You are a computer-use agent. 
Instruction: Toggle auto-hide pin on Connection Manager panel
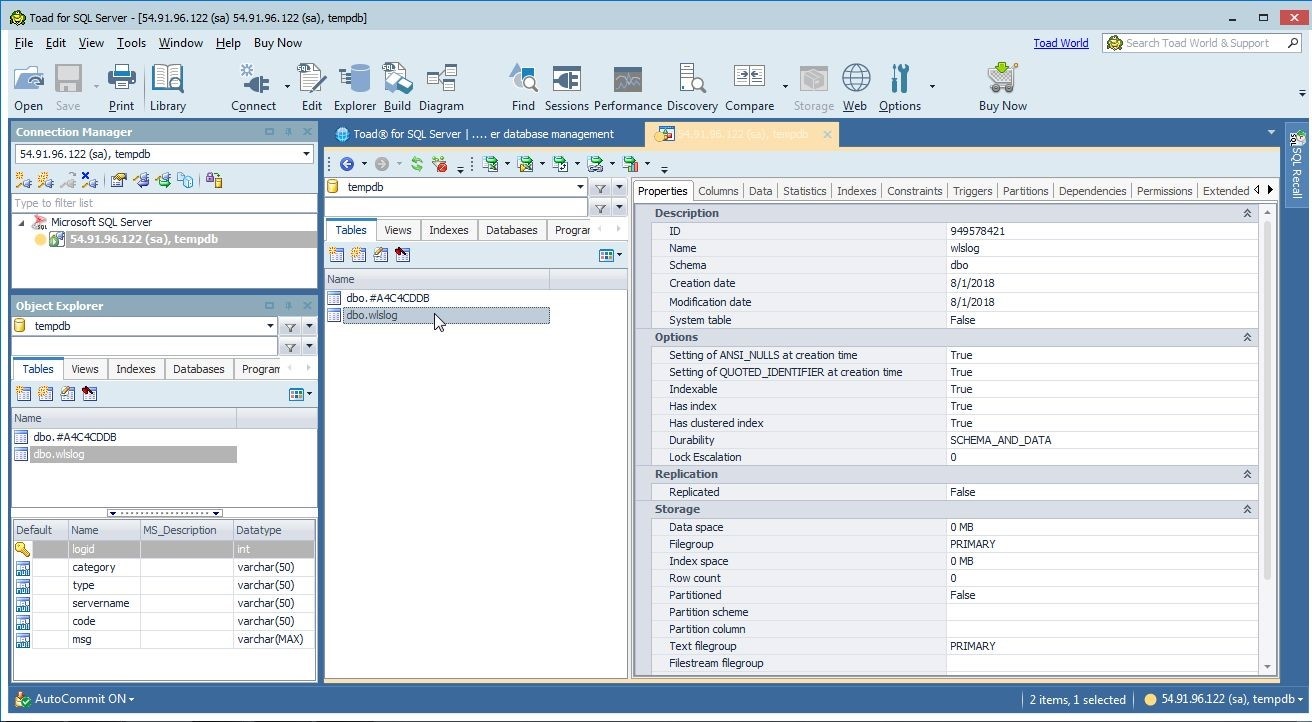click(288, 132)
